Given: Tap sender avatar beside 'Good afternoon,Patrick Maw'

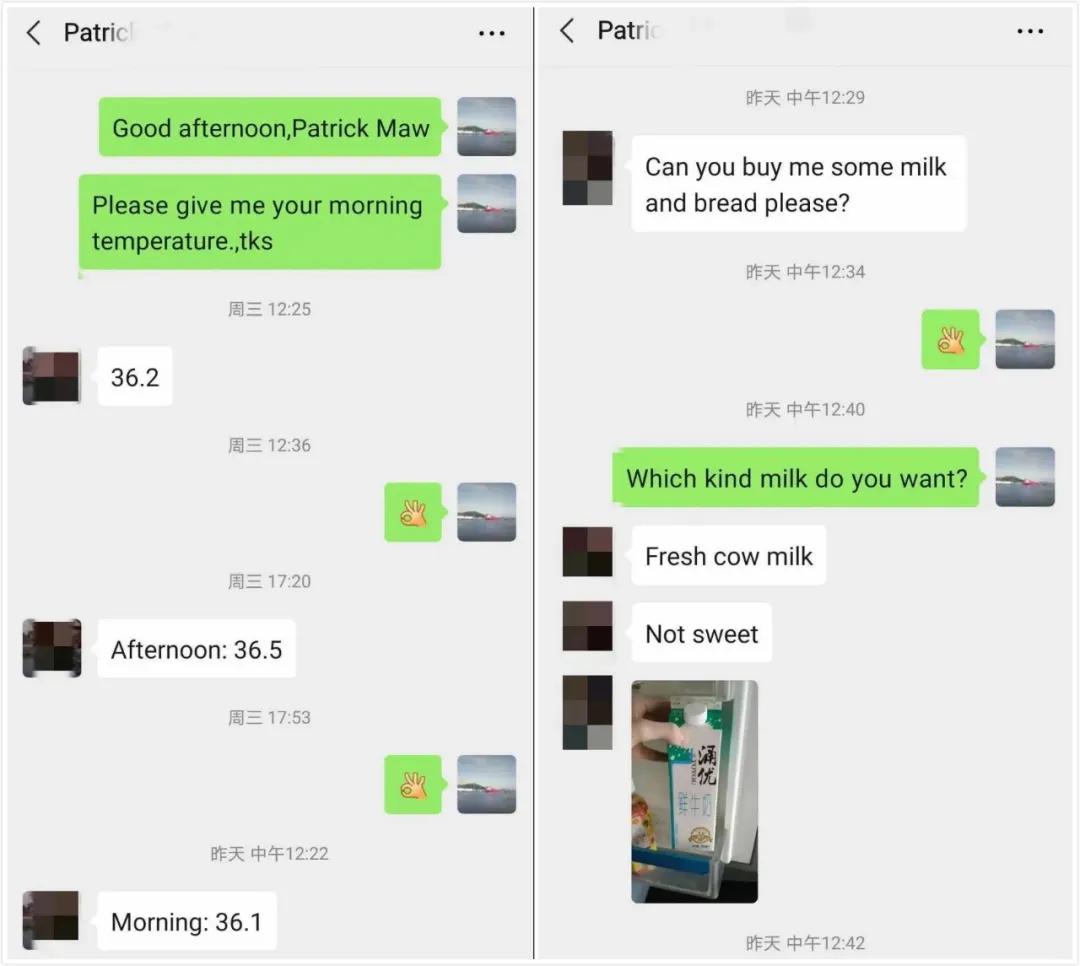Looking at the screenshot, I should click(x=486, y=126).
